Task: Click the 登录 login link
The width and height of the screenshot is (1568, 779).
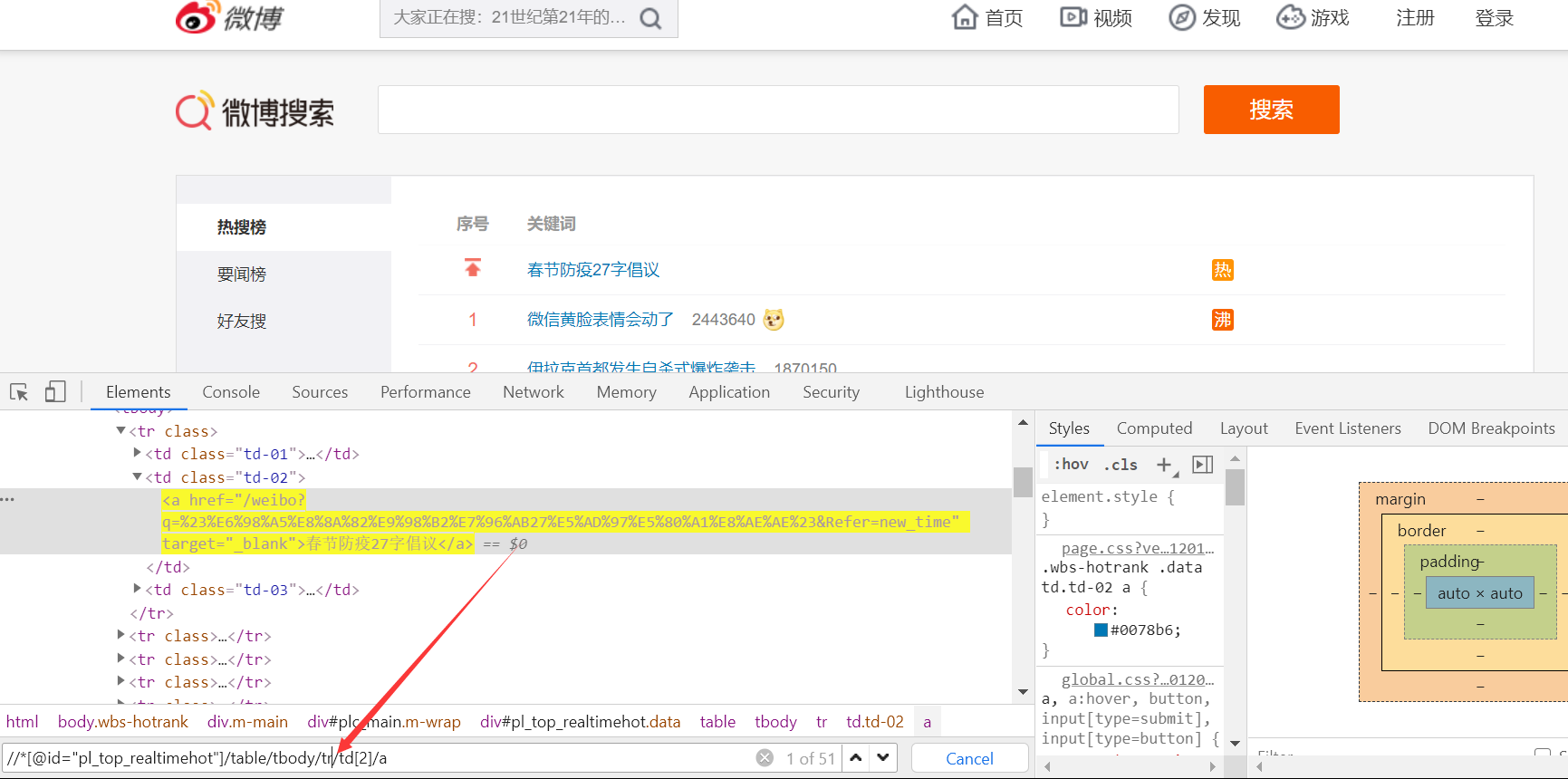Action: click(1494, 18)
